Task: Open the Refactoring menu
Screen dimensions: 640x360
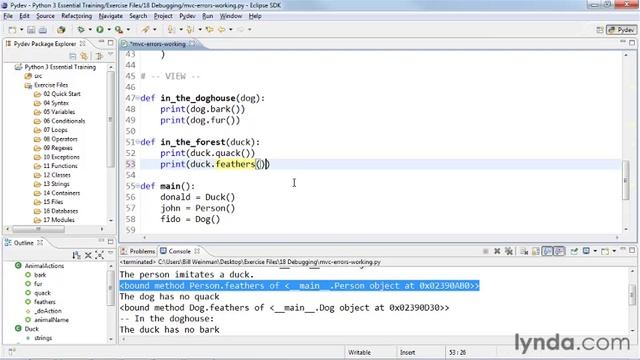Action: tap(77, 16)
